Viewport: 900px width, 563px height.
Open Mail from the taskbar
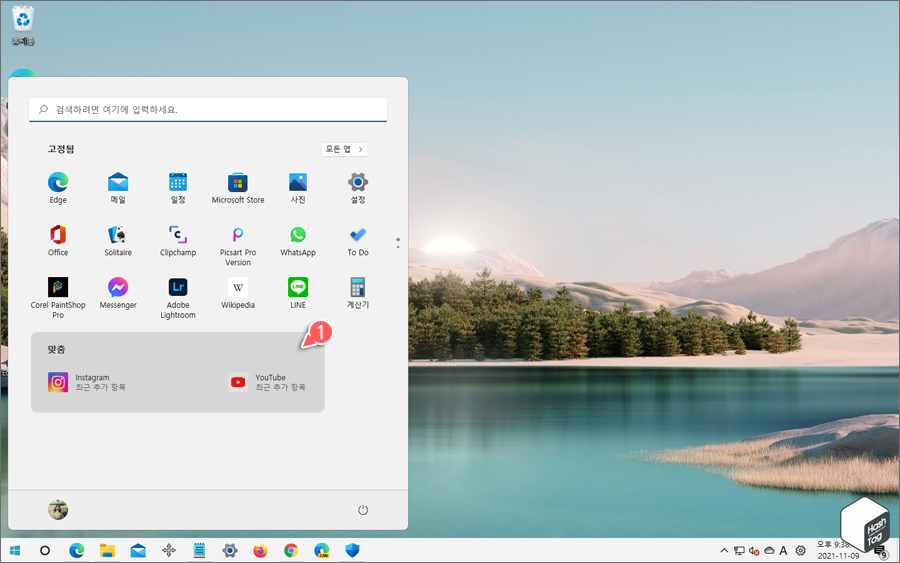[138, 551]
